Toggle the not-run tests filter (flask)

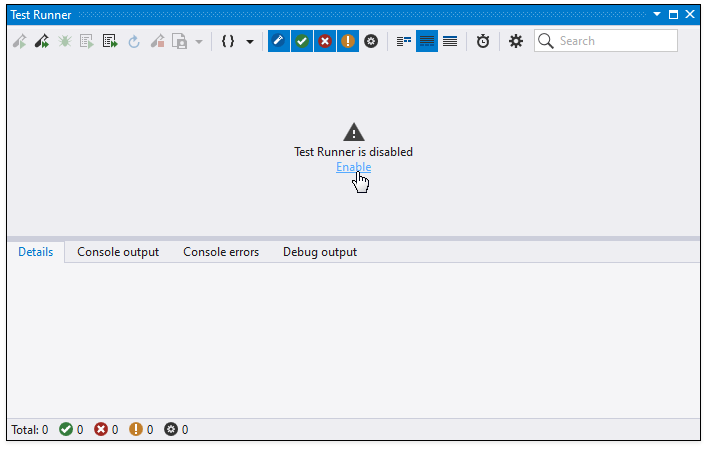coord(279,41)
